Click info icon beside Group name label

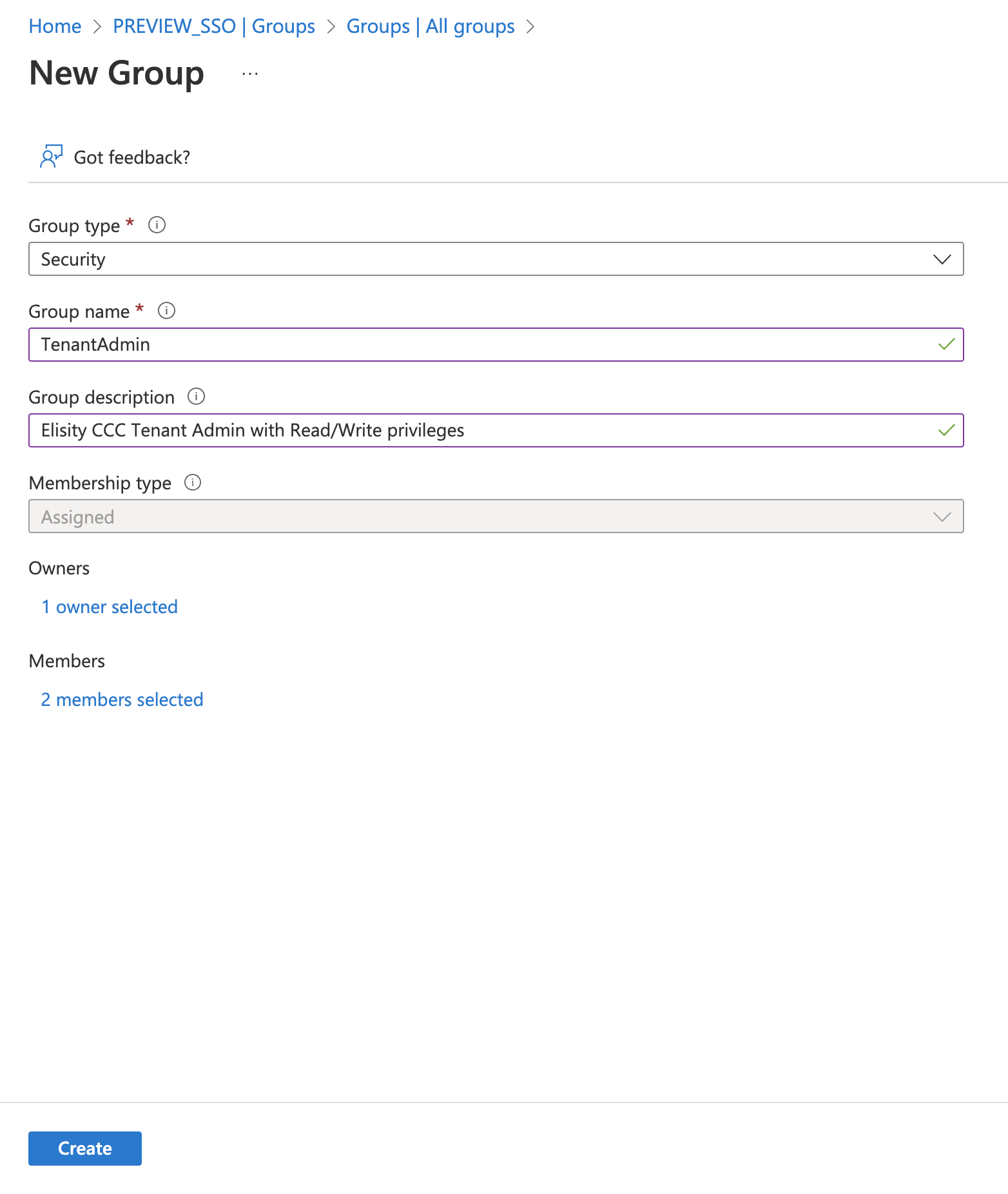tap(166, 311)
